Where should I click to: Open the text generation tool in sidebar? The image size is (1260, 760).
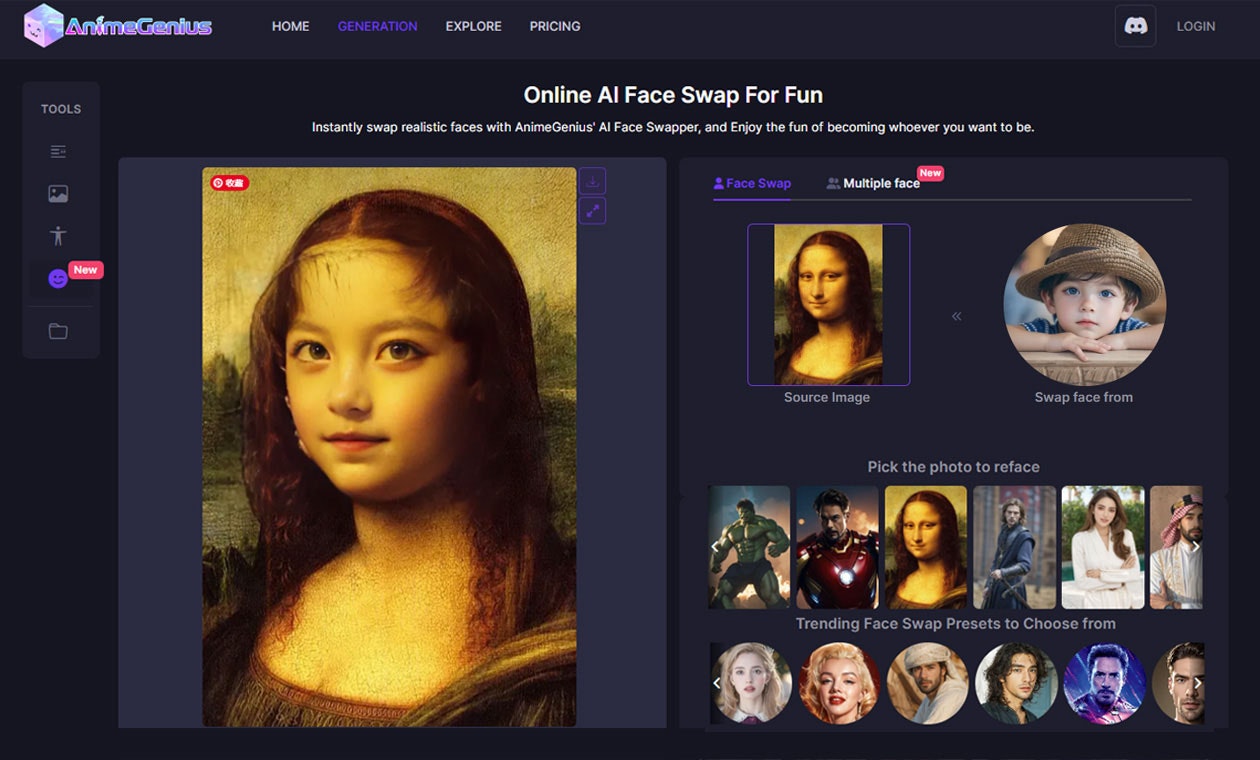click(58, 152)
